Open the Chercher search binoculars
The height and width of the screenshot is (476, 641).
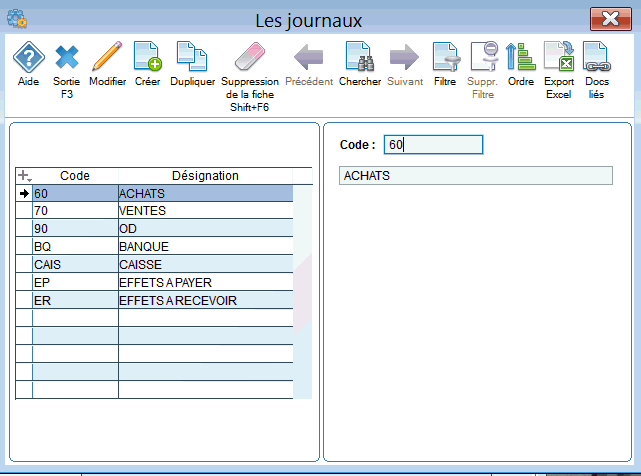tap(360, 59)
